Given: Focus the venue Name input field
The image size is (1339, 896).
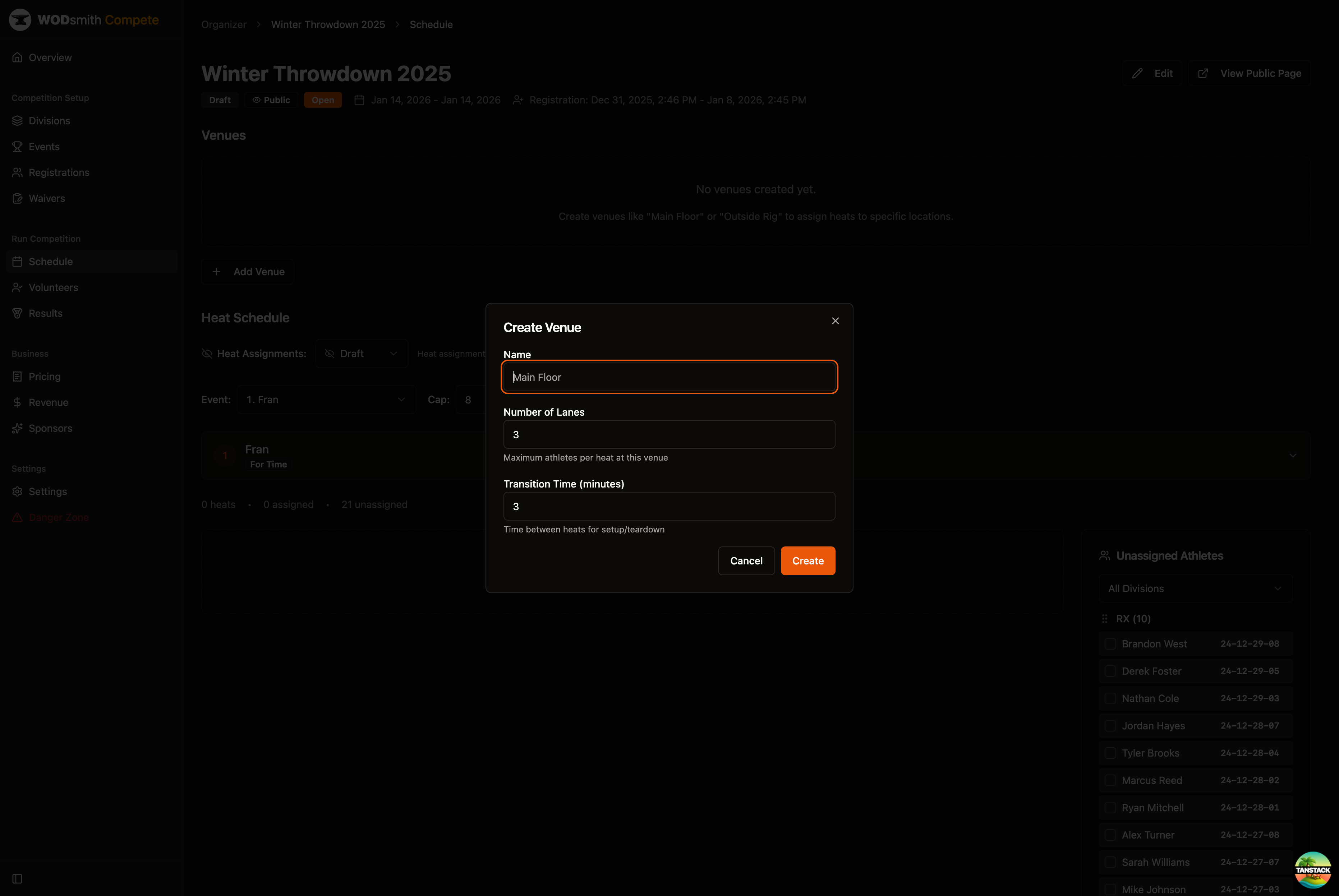Looking at the screenshot, I should [669, 377].
